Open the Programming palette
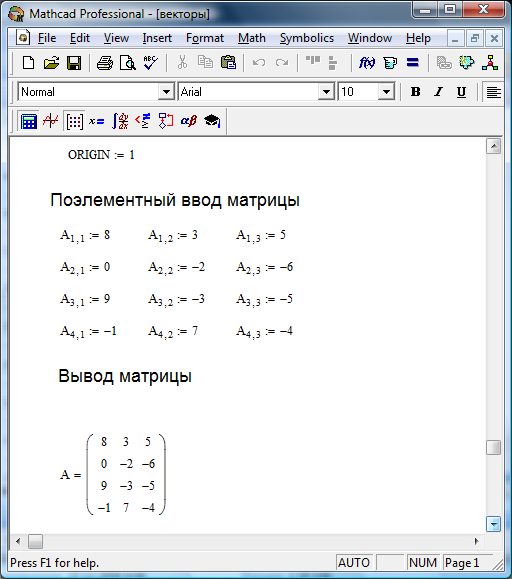The height and width of the screenshot is (579, 512). [166, 121]
